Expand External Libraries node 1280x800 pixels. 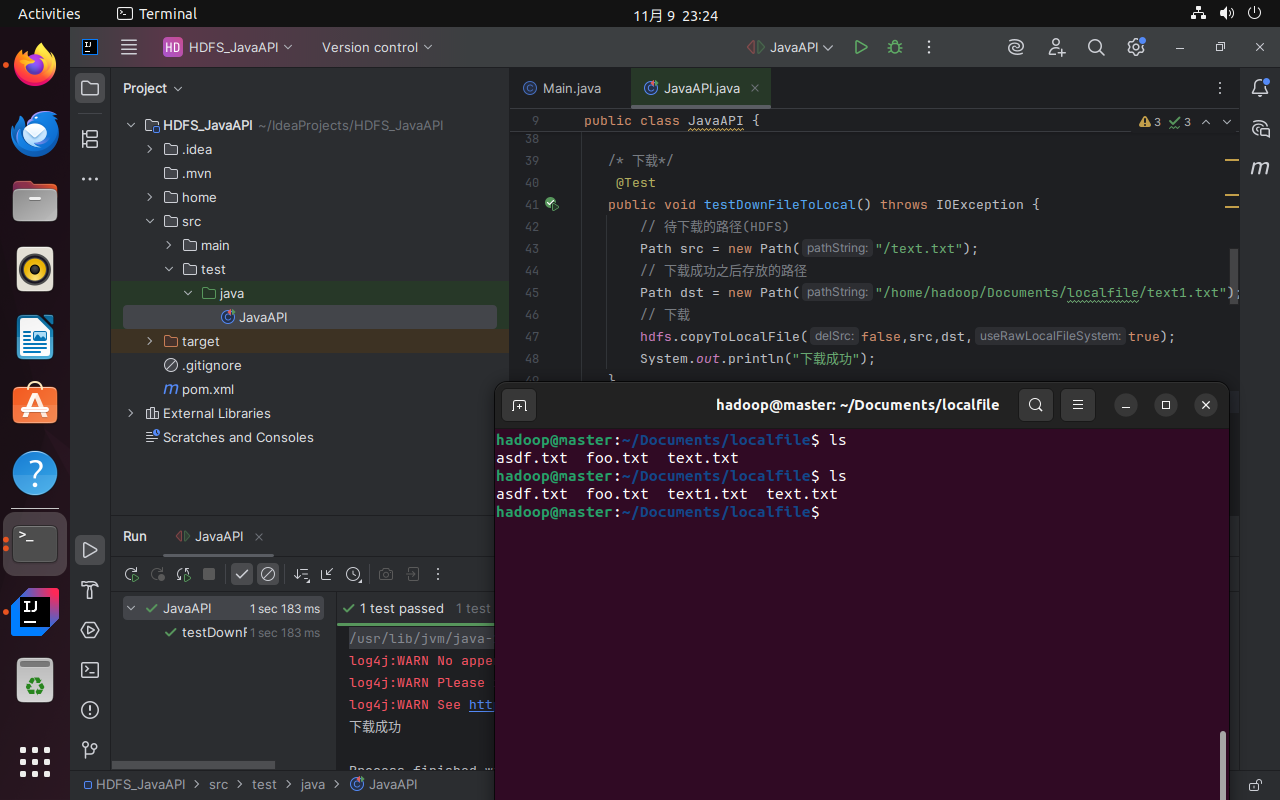coord(131,413)
